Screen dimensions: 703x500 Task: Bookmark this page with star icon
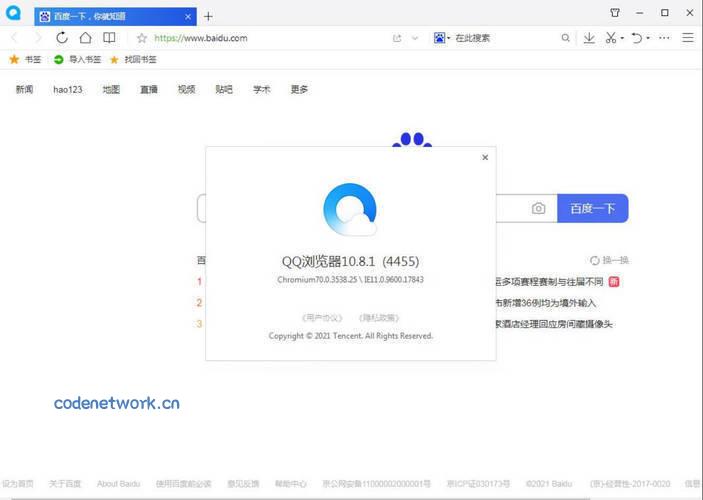(x=142, y=38)
